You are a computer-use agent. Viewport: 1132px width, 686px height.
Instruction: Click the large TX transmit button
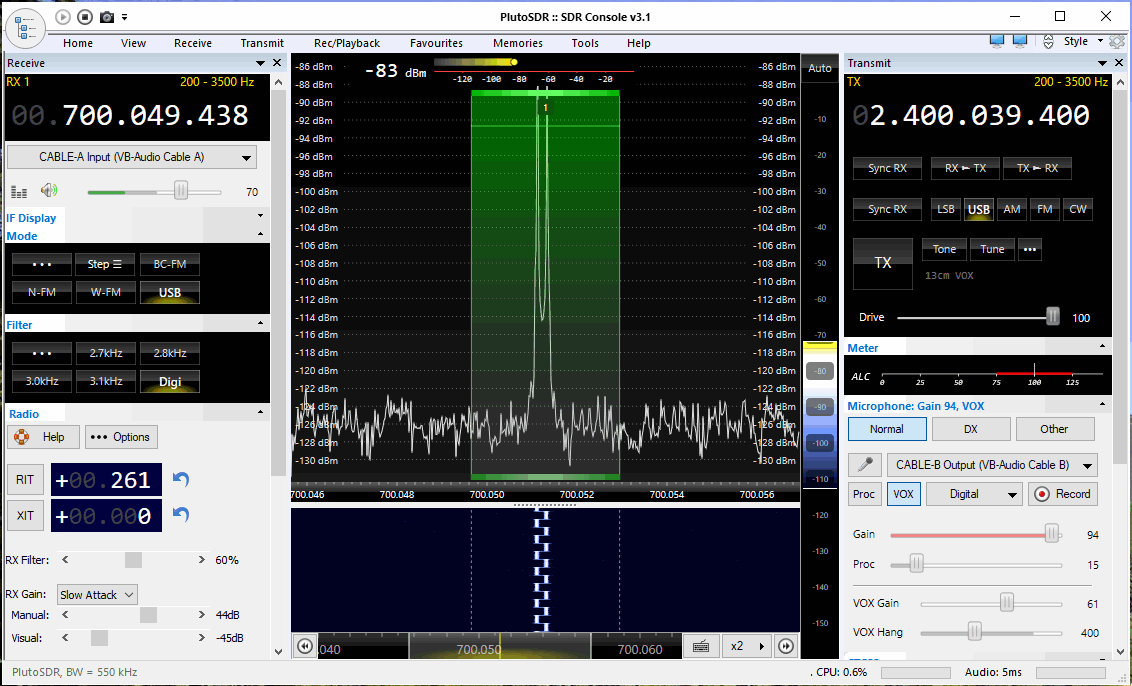[x=882, y=262]
